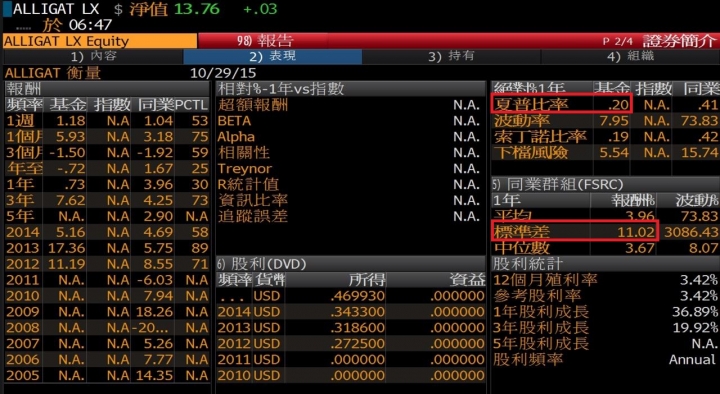The height and width of the screenshot is (394, 720).
Task: Click the 相對%-1年vs指數 header
Action: [x=281, y=89]
